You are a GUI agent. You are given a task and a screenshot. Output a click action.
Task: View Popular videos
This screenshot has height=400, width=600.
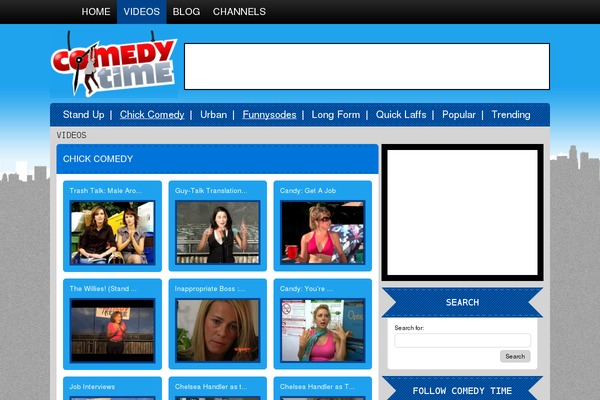[x=459, y=114]
